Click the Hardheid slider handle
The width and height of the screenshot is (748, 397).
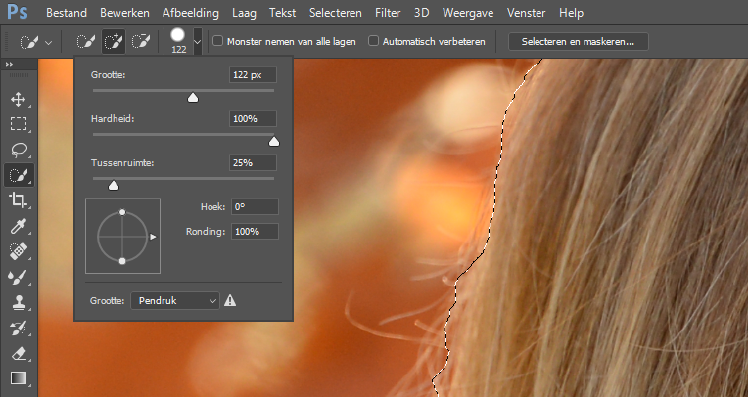(x=274, y=142)
